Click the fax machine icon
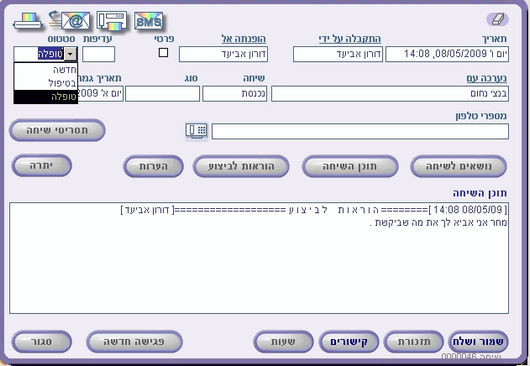Image resolution: width=530 pixels, height=366 pixels. [112, 21]
